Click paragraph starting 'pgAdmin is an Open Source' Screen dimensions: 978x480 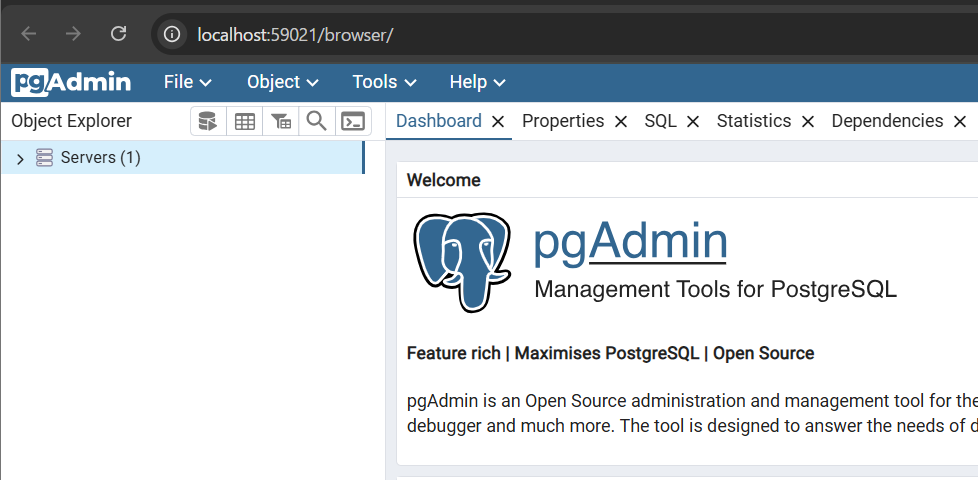pyautogui.click(x=691, y=413)
